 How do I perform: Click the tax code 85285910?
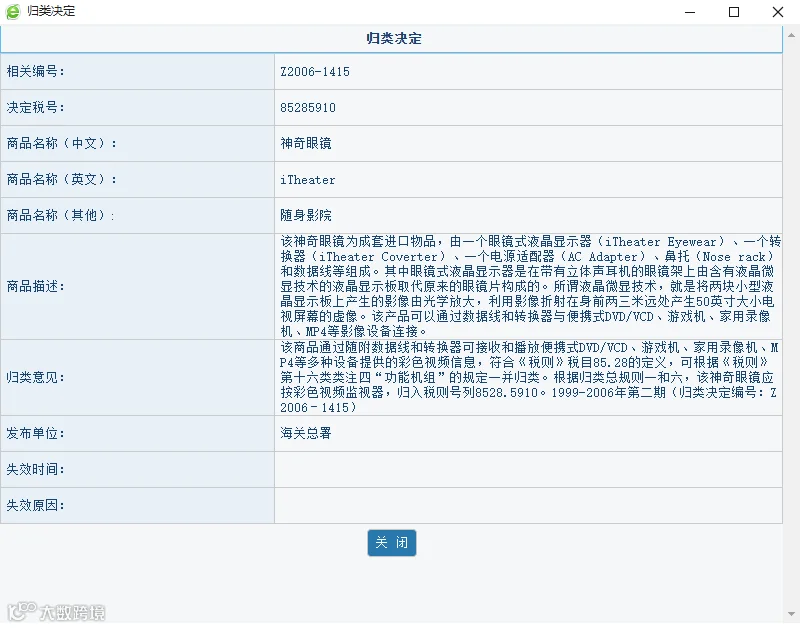(308, 108)
